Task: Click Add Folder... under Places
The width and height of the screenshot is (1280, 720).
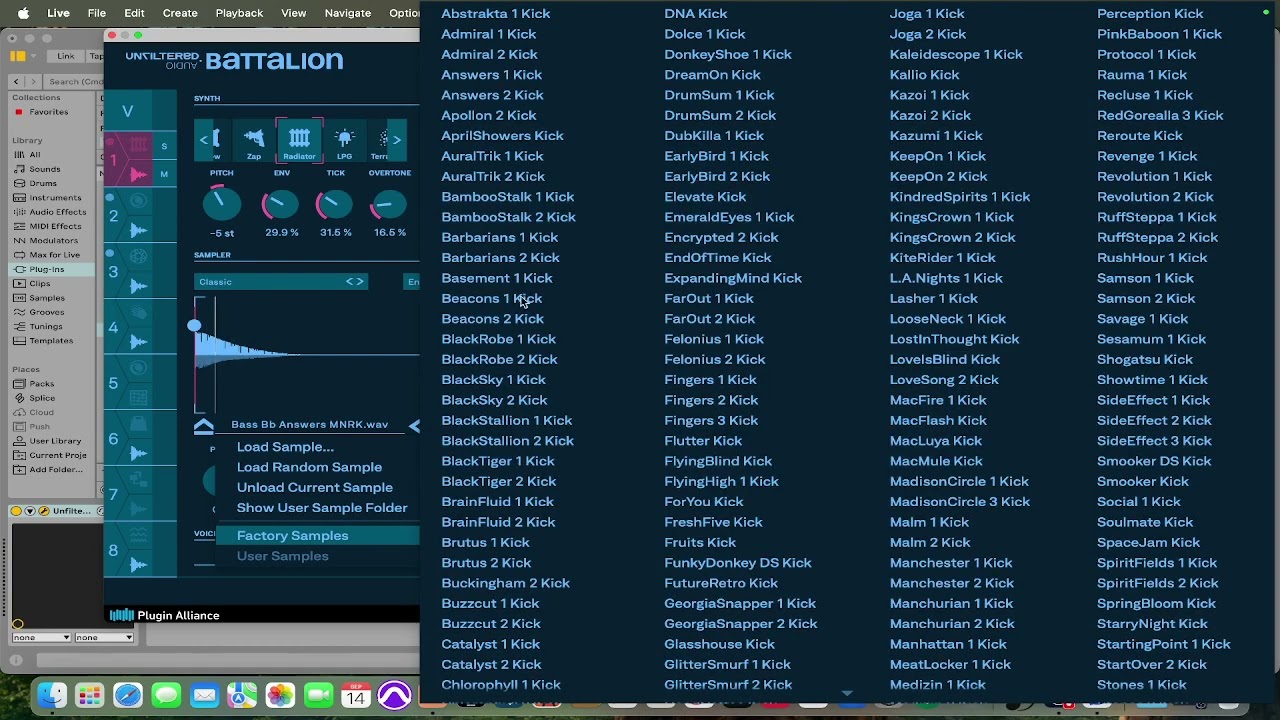Action: point(56,469)
